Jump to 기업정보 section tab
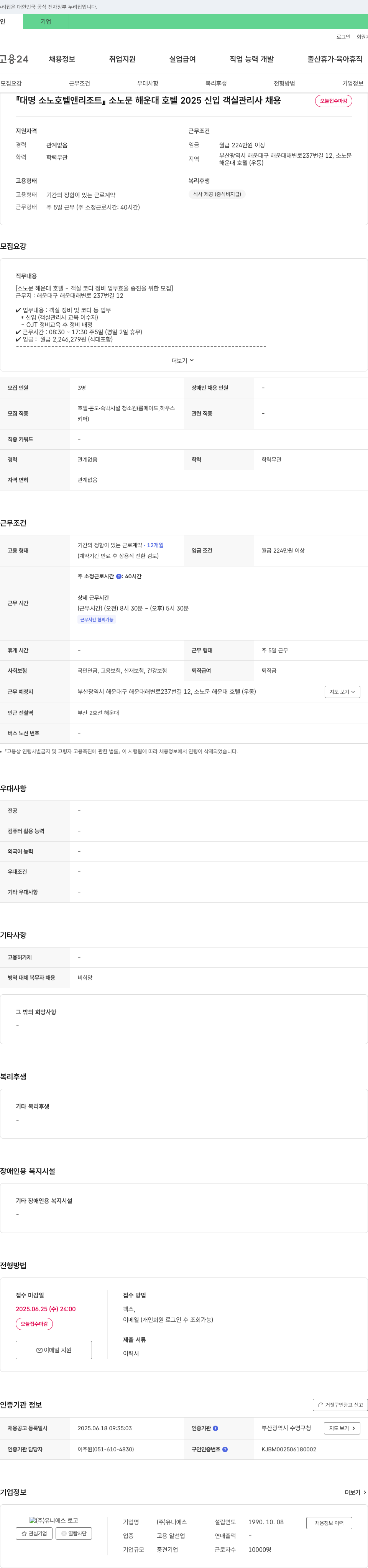368x1568 pixels. [x=353, y=83]
